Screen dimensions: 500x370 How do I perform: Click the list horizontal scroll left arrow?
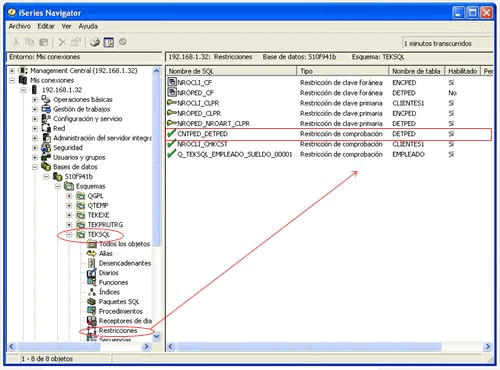click(171, 347)
